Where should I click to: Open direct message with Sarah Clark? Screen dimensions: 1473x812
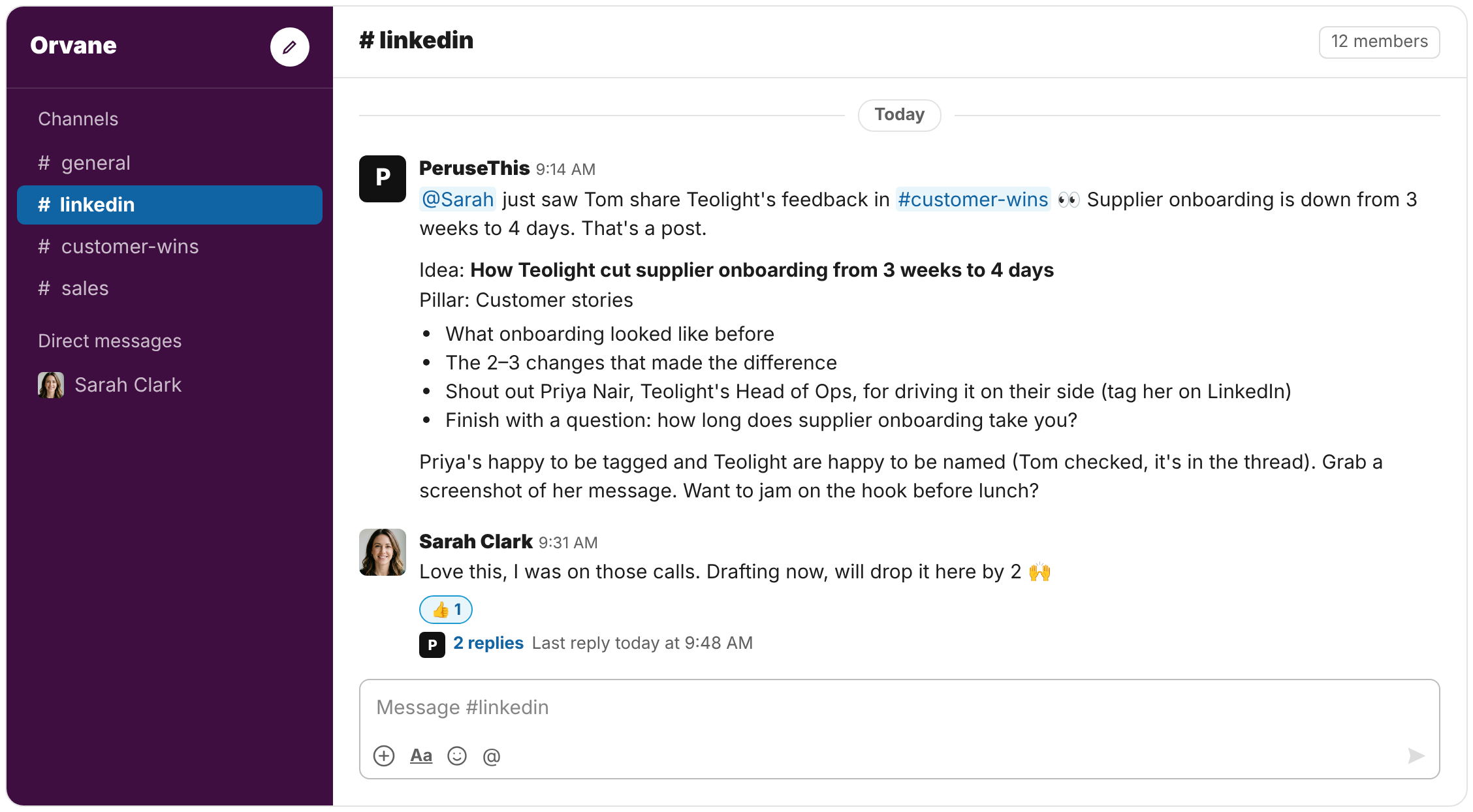pyautogui.click(x=170, y=385)
